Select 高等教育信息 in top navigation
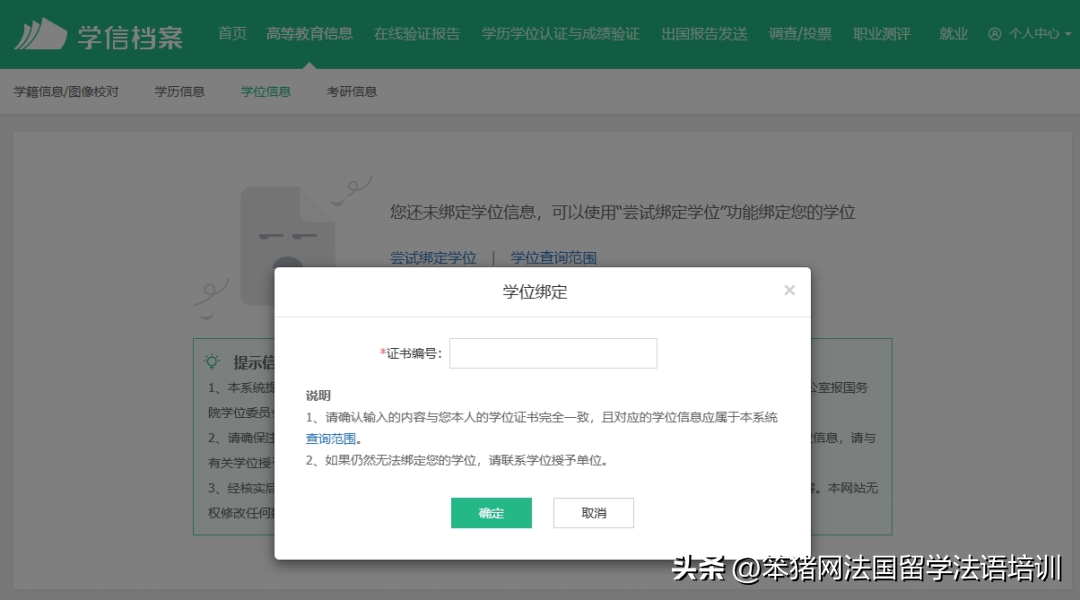The image size is (1080, 600). coord(309,34)
